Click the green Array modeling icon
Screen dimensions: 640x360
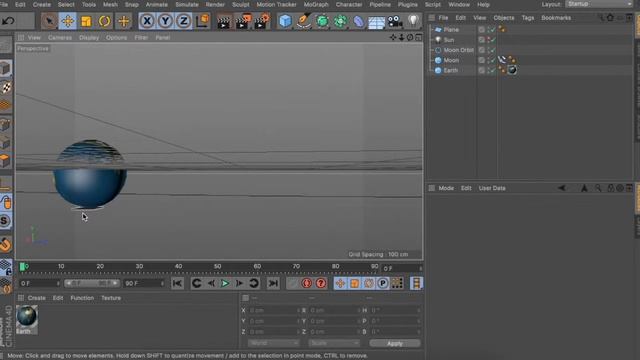tap(340, 21)
